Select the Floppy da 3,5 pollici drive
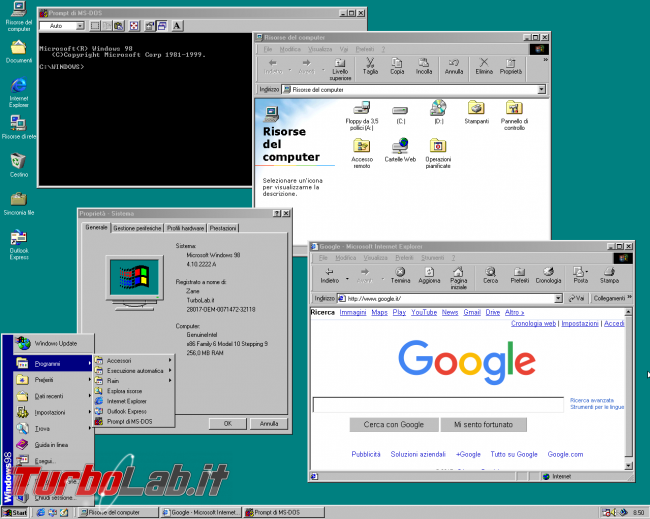 click(362, 116)
